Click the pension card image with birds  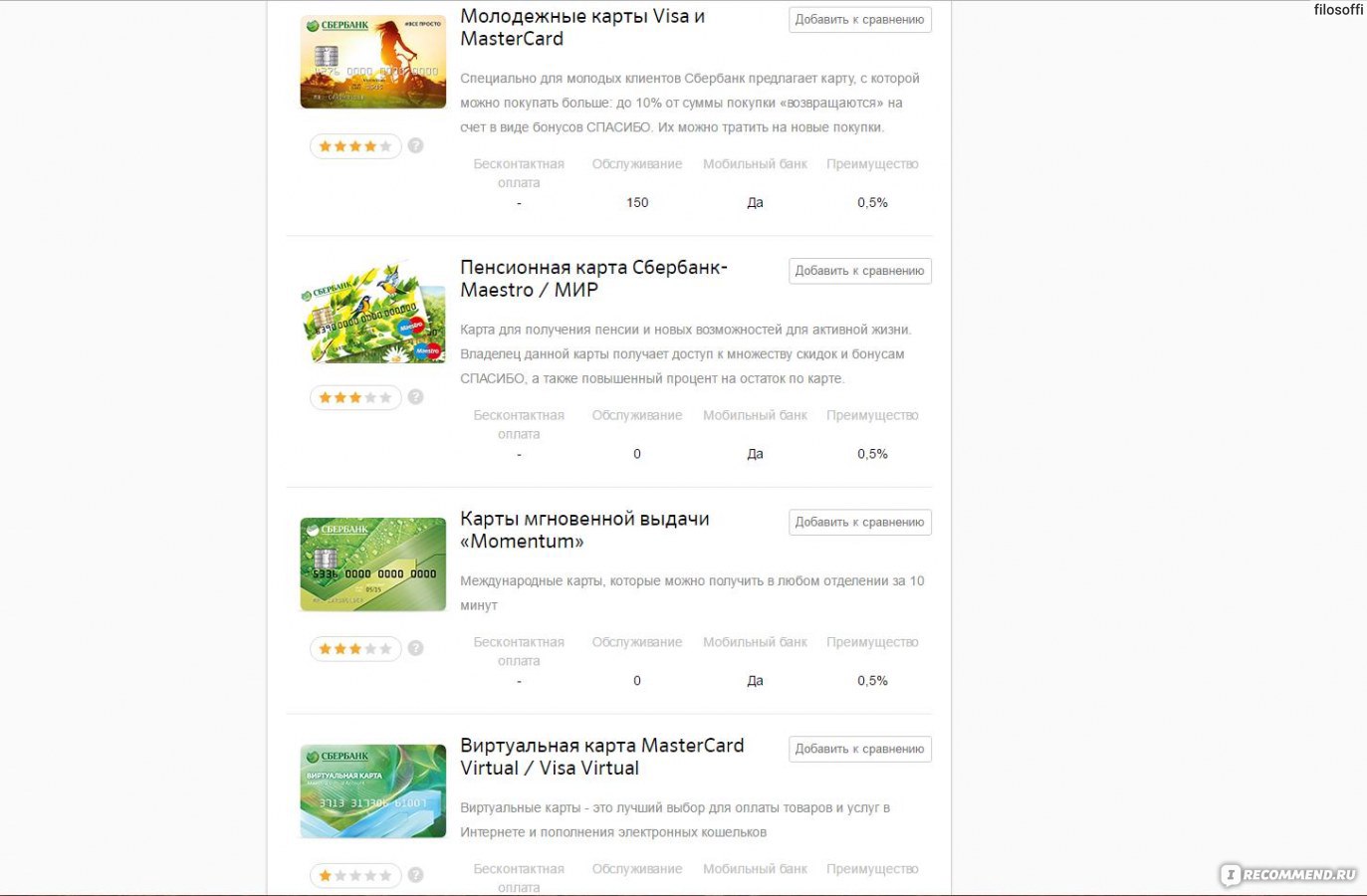click(373, 313)
